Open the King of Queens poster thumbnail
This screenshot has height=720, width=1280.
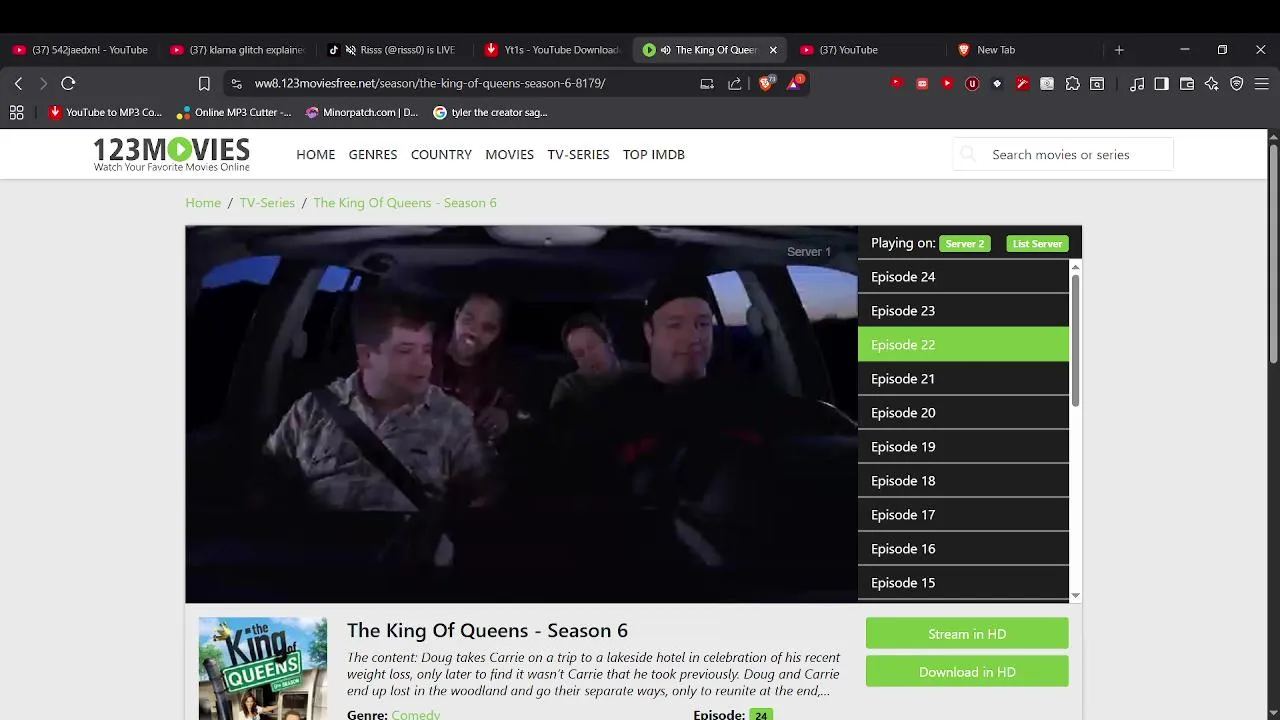tap(262, 669)
